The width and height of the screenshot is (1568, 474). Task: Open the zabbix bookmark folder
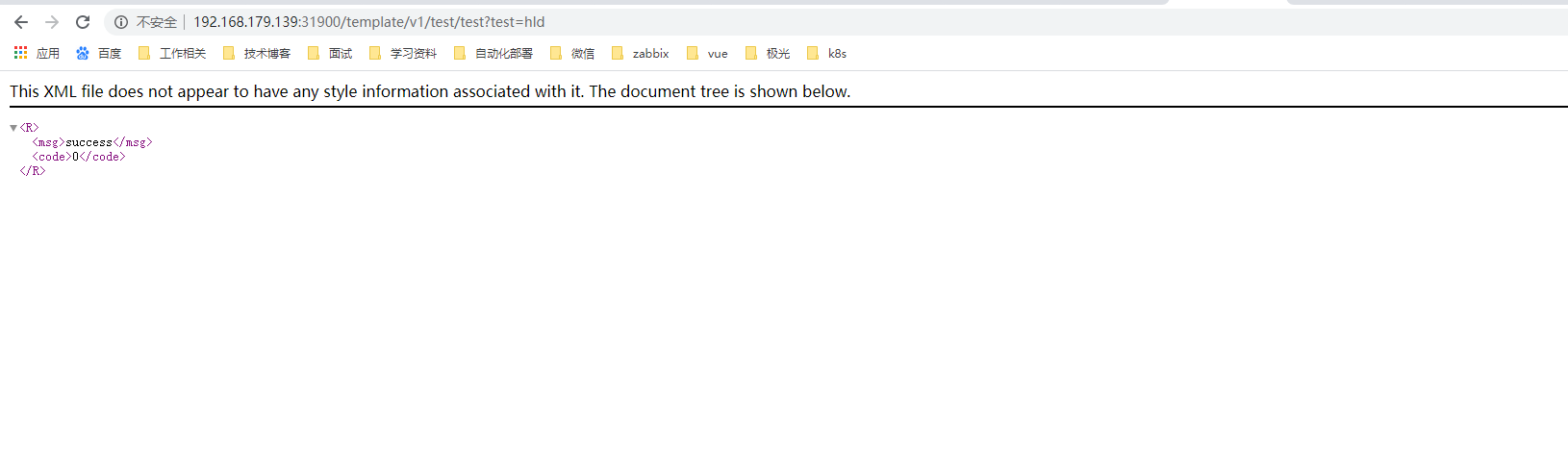tap(641, 54)
